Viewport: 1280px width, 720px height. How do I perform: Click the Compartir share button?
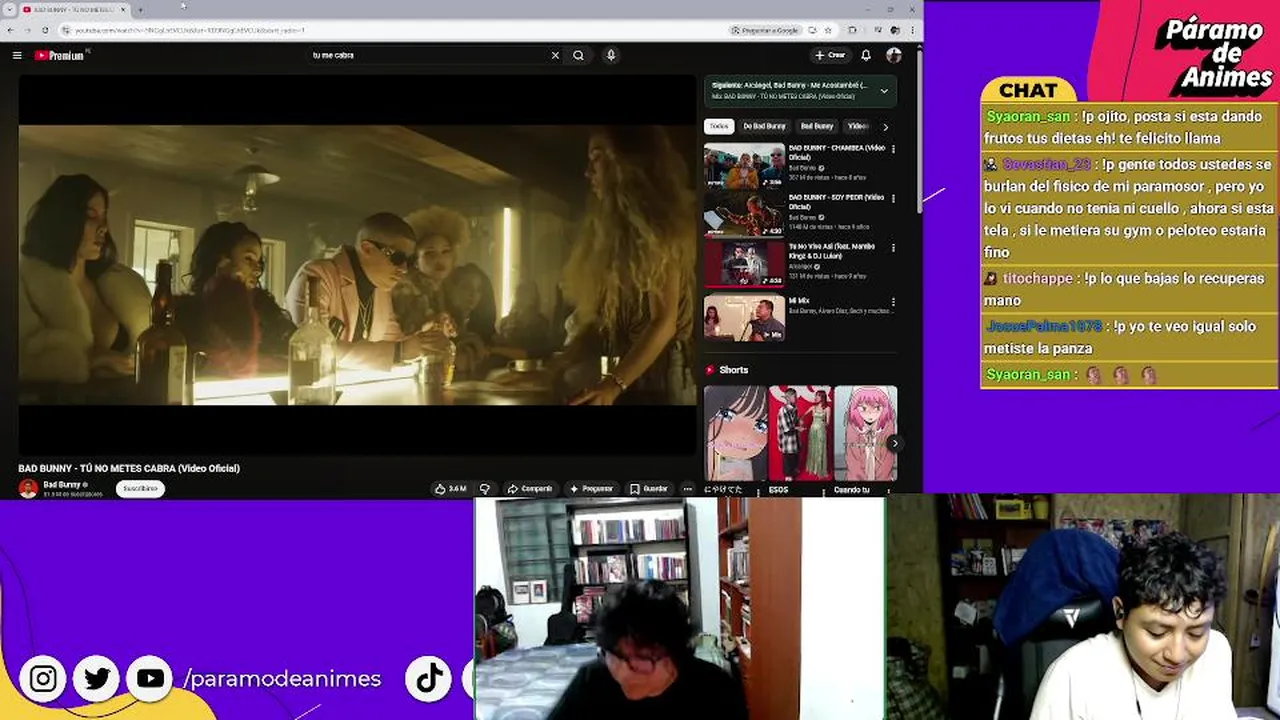(530, 489)
